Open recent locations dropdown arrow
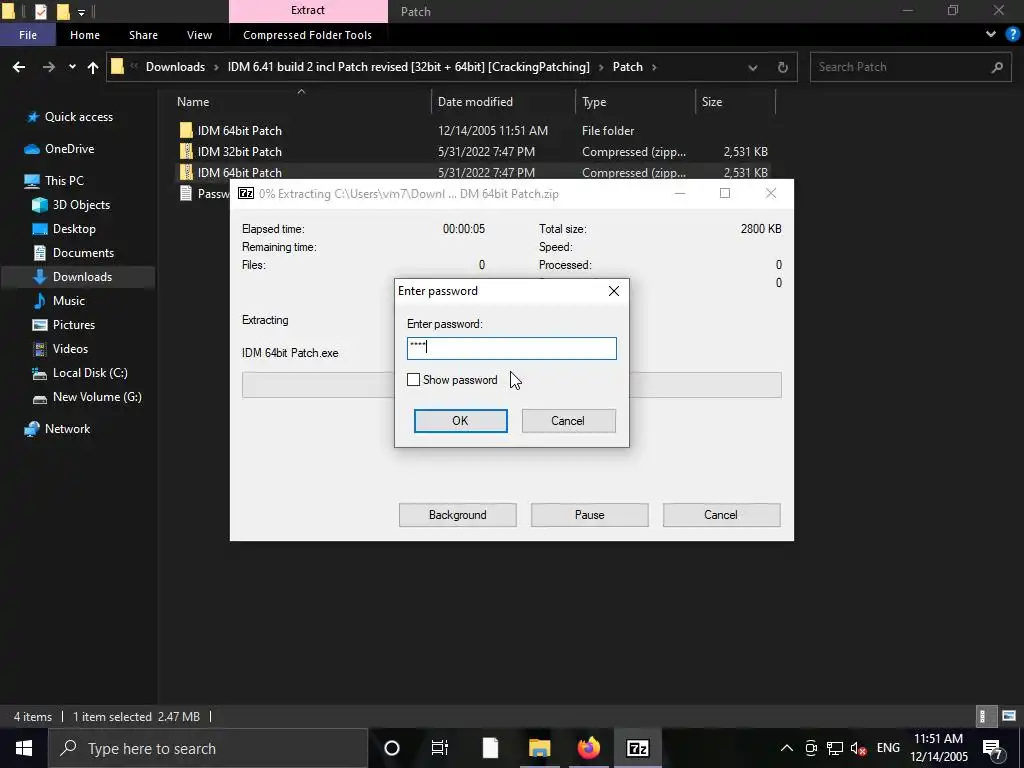This screenshot has width=1024, height=768. pyautogui.click(x=72, y=67)
